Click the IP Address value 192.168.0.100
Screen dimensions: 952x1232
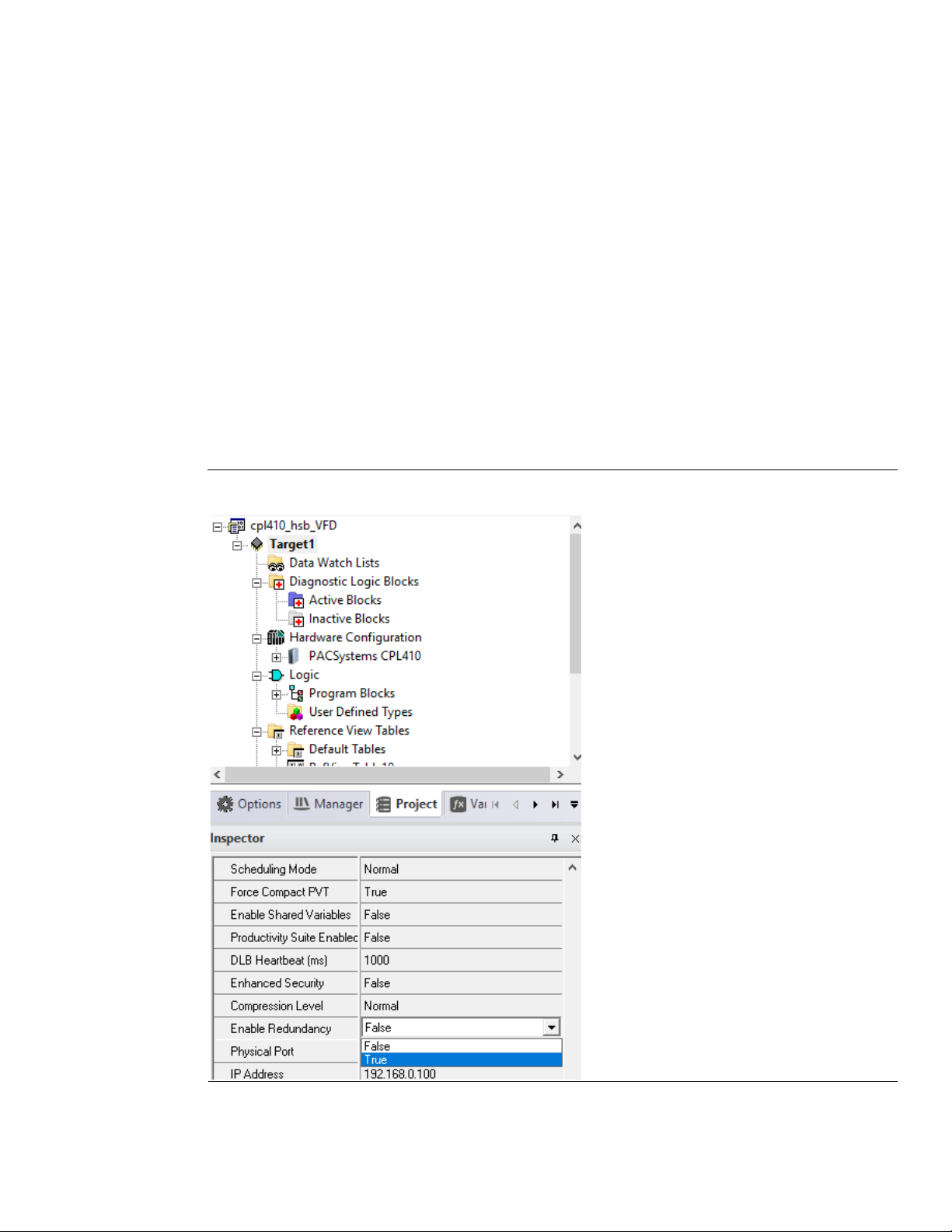point(462,1074)
